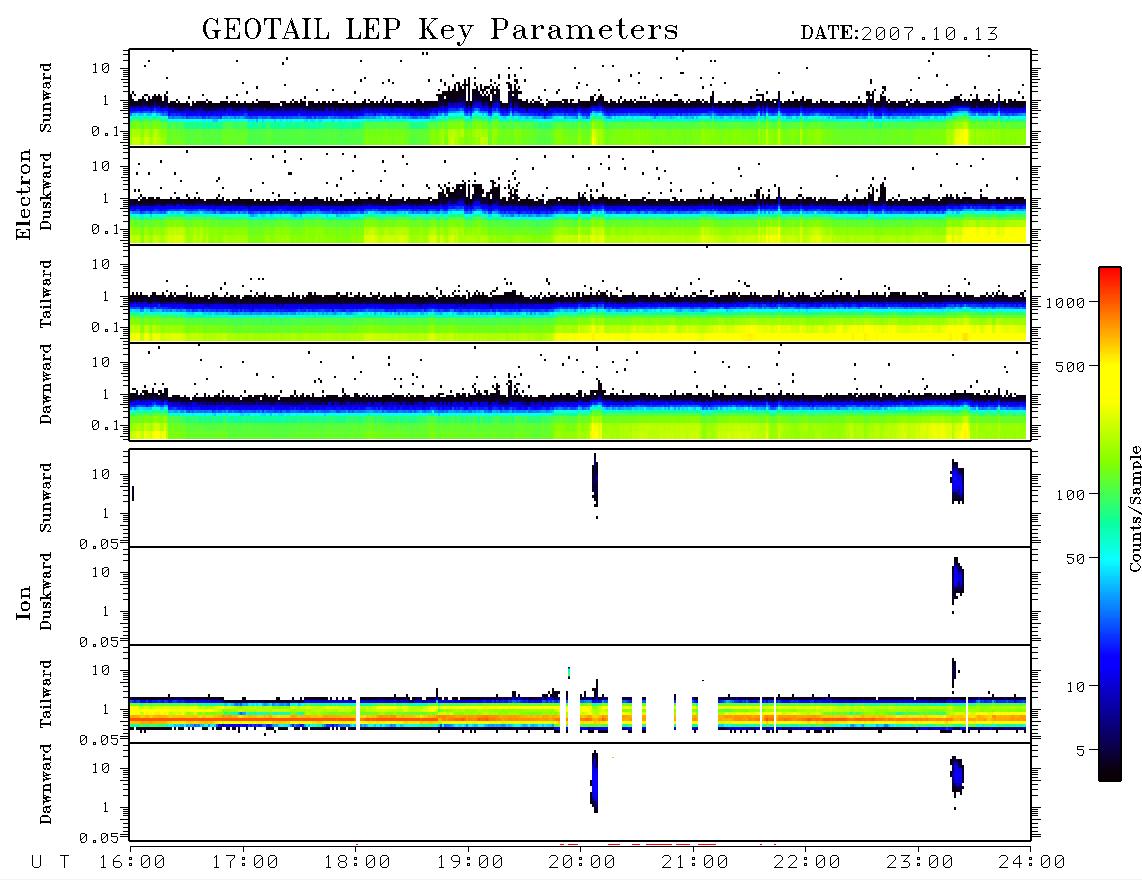Click the red top of the color bar
The image size is (1142, 880).
pyautogui.click(x=1109, y=274)
